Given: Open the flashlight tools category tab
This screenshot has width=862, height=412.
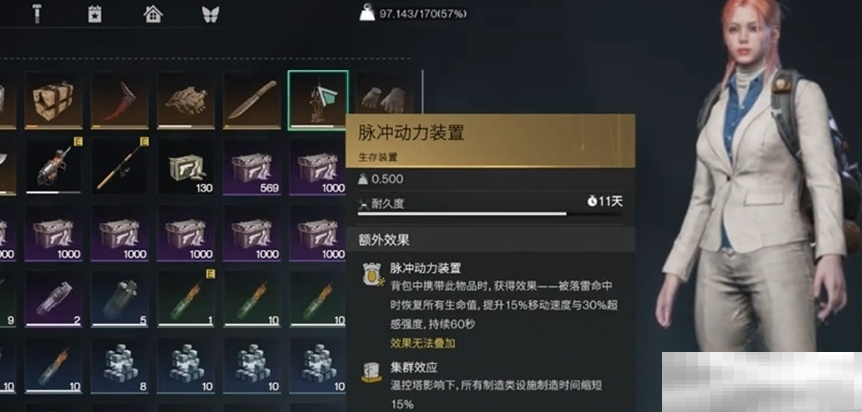Looking at the screenshot, I should point(37,14).
